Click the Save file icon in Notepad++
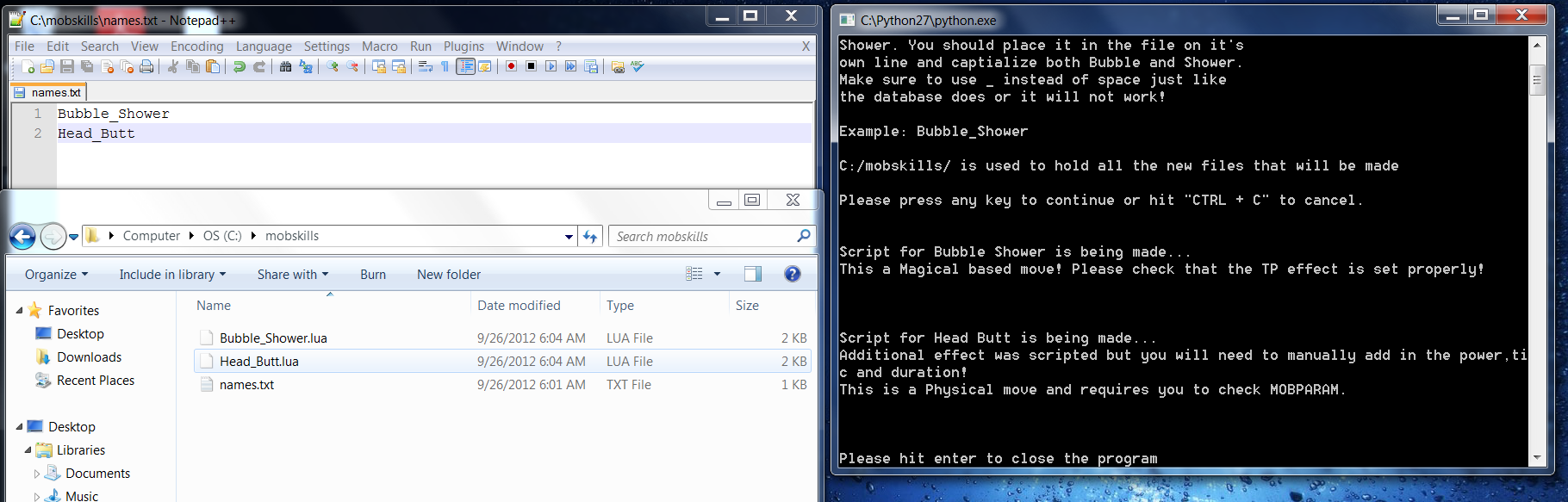The image size is (1568, 502). pyautogui.click(x=67, y=66)
